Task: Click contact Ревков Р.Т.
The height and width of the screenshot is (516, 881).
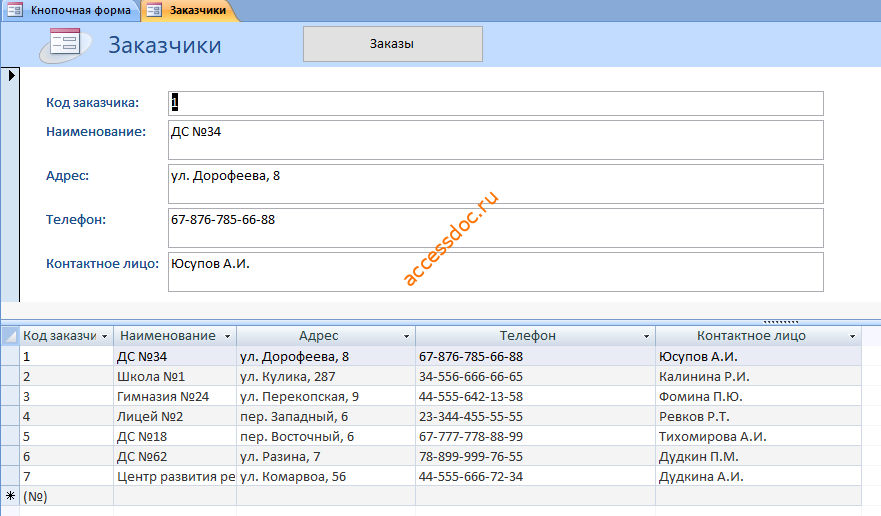Action: 759,417
